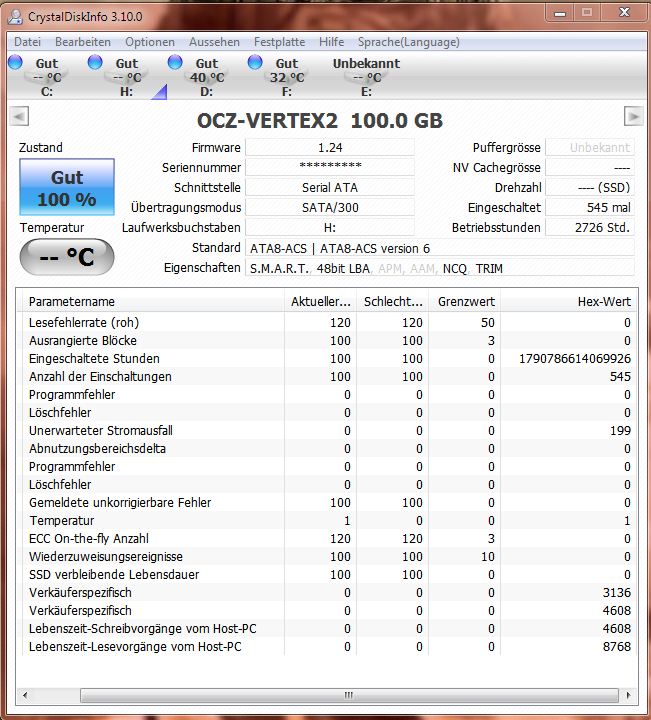
Task: Select the Ausrangierte Blöcke row
Action: [327, 341]
